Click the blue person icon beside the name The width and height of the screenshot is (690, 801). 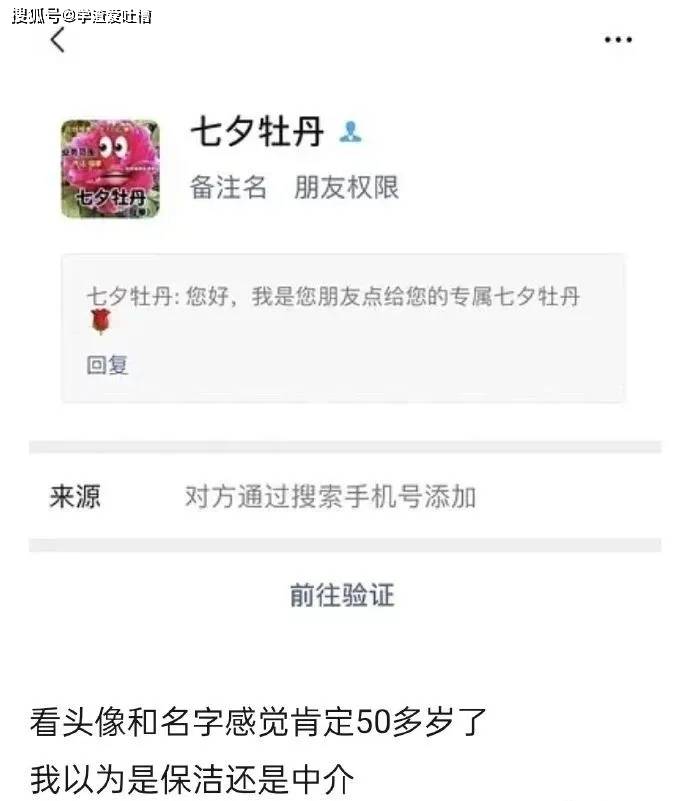point(350,132)
